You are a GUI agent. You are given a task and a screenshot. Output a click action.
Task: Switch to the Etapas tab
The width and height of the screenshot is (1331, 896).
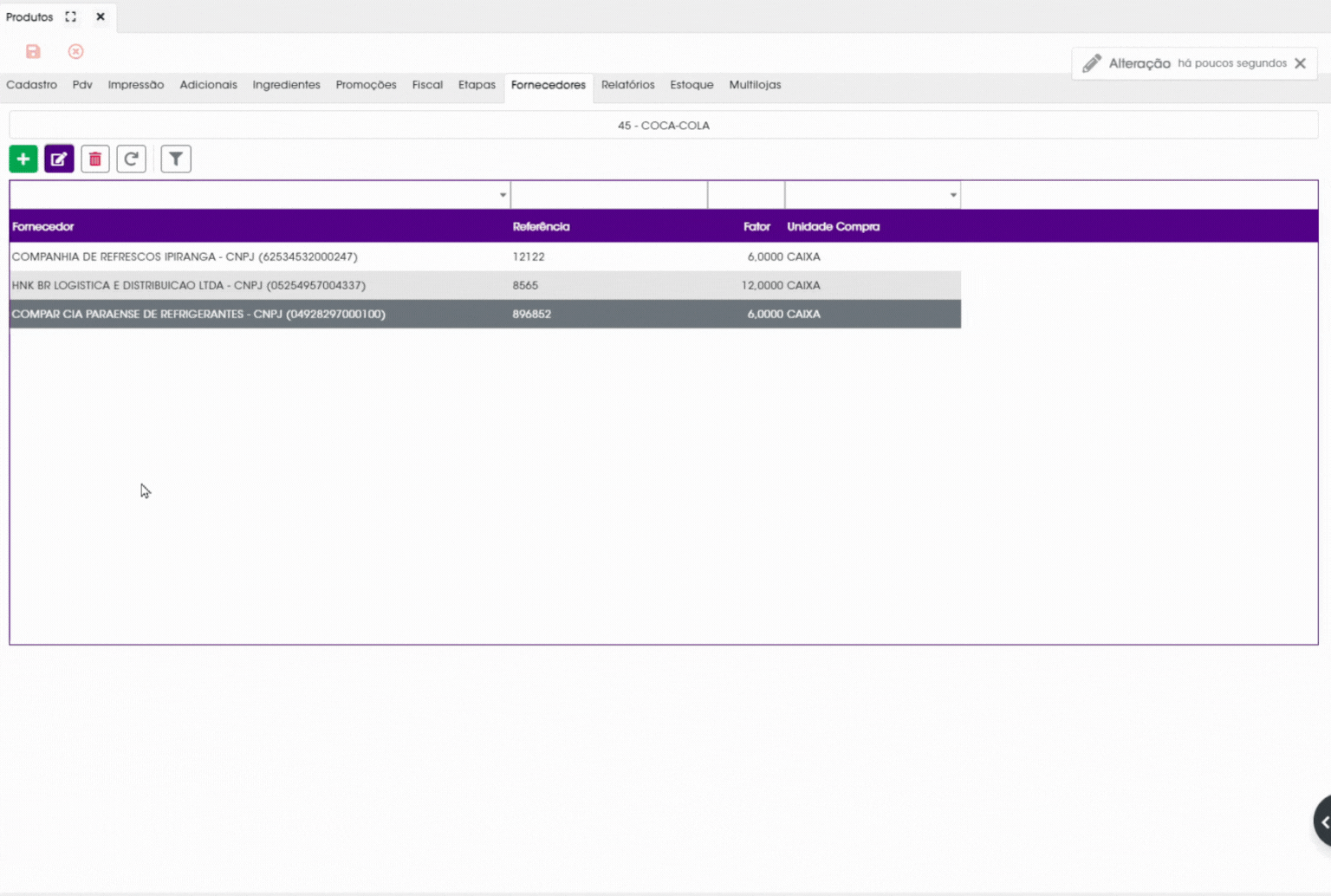[x=477, y=85]
